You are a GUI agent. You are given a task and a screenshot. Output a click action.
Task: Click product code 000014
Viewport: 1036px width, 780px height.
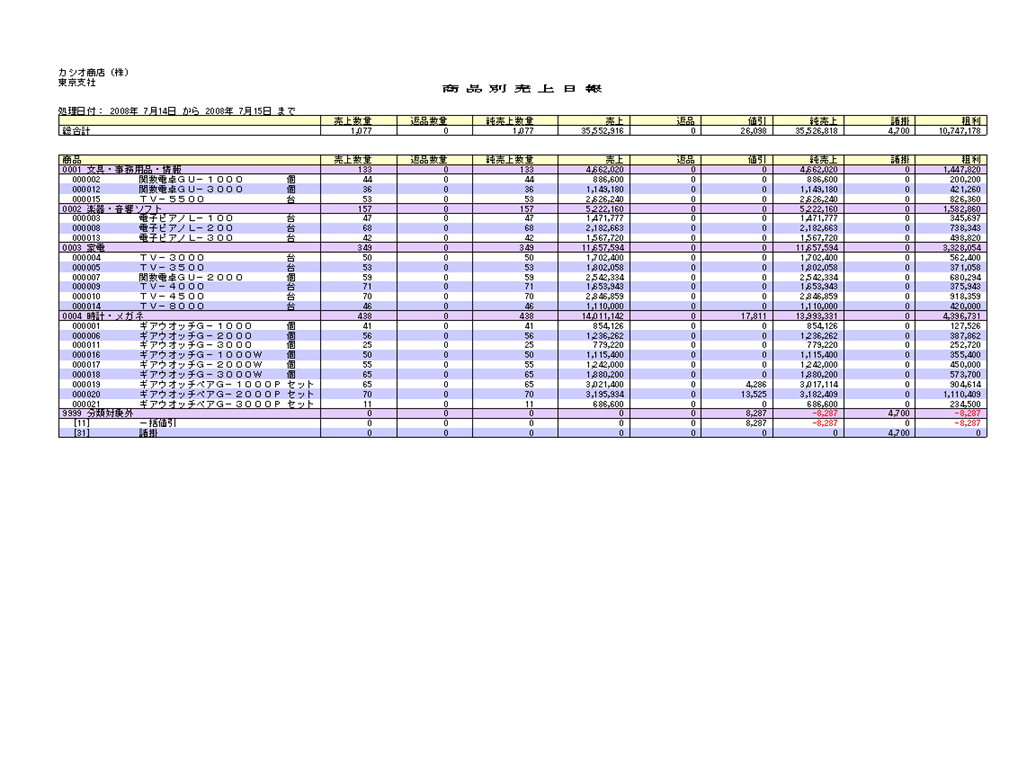pyautogui.click(x=86, y=306)
